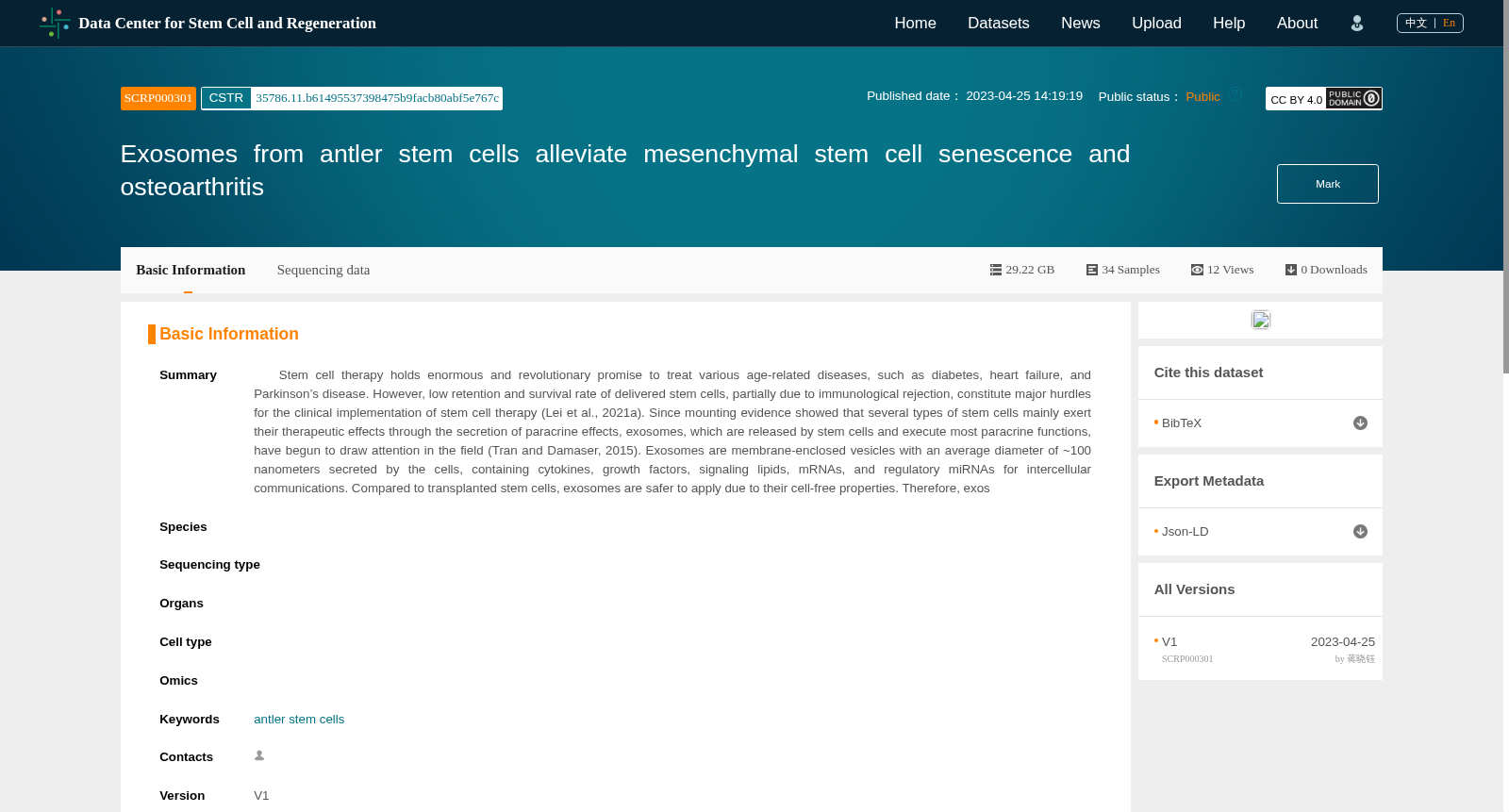This screenshot has width=1509, height=812.
Task: Open the Upload menu item
Action: (x=1156, y=24)
